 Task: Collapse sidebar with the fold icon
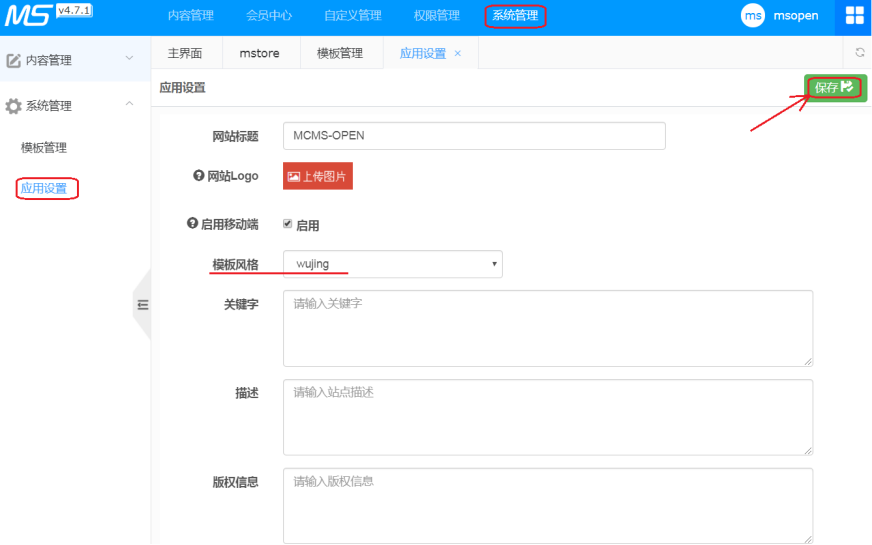(143, 305)
